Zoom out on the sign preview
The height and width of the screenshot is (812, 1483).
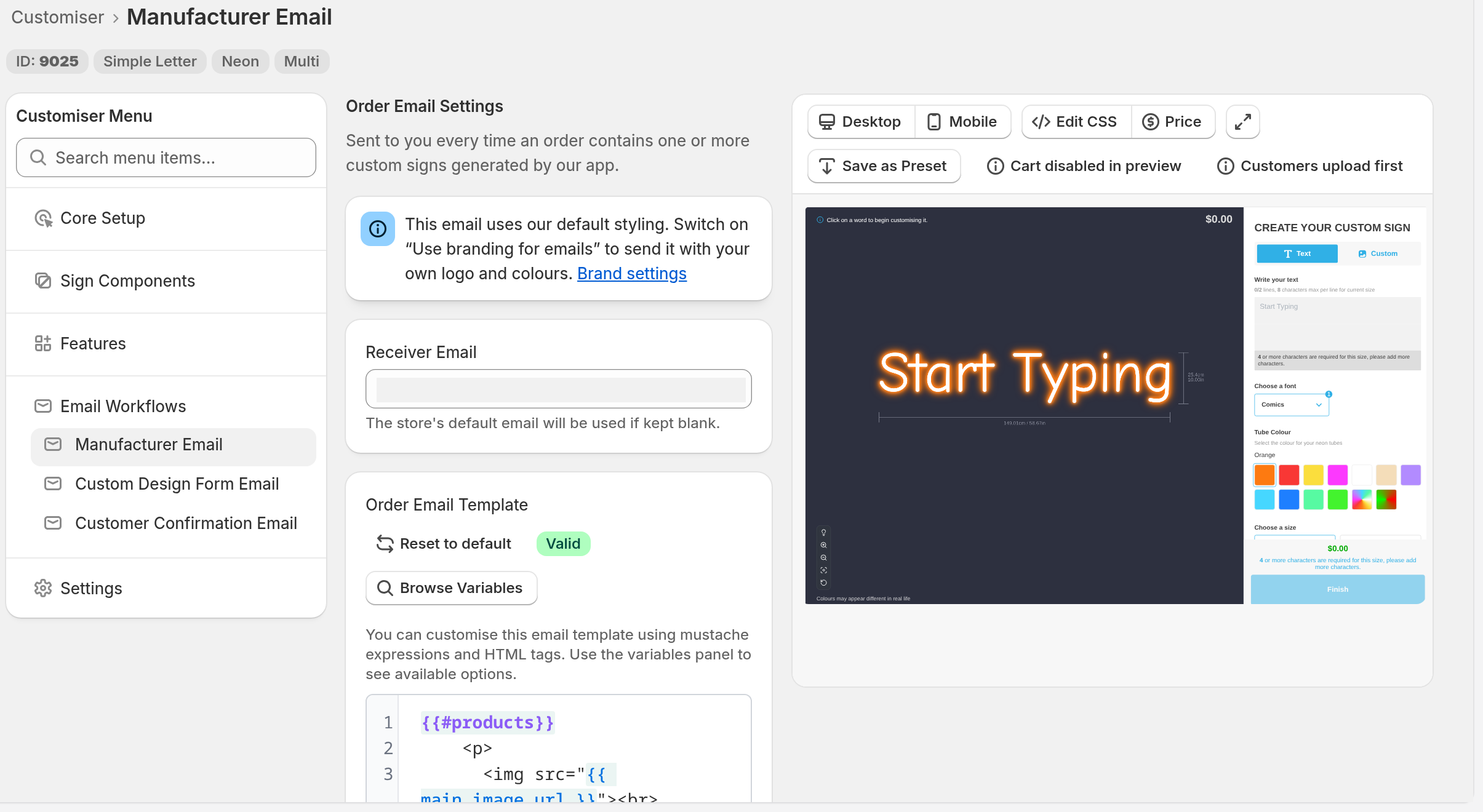pyautogui.click(x=824, y=559)
